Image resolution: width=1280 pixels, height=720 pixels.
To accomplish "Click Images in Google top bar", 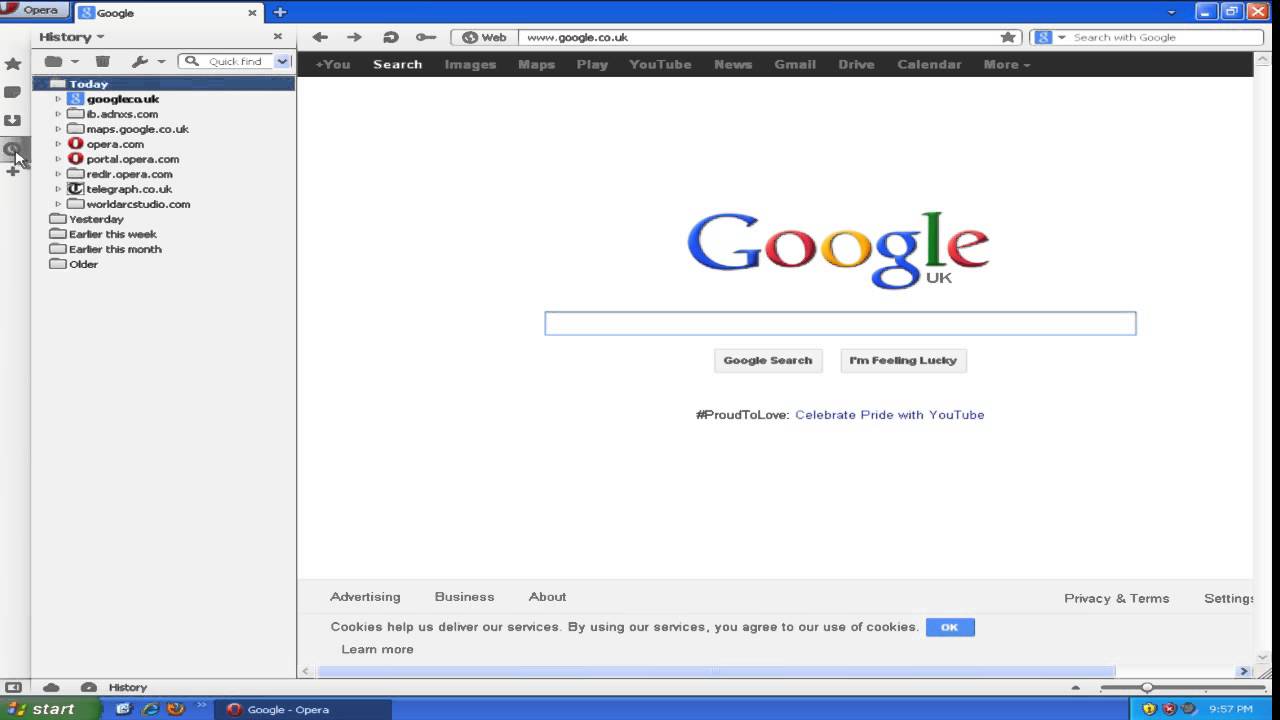I will [470, 64].
